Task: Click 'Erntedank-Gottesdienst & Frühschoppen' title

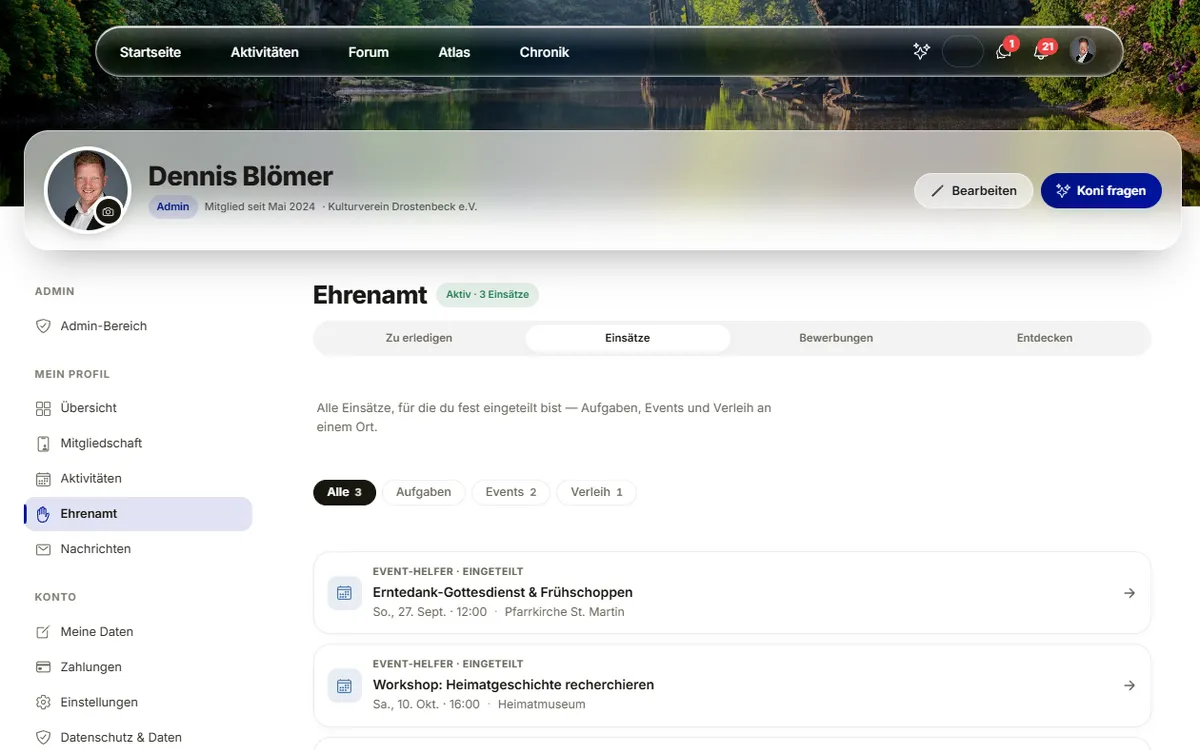Action: tap(503, 592)
